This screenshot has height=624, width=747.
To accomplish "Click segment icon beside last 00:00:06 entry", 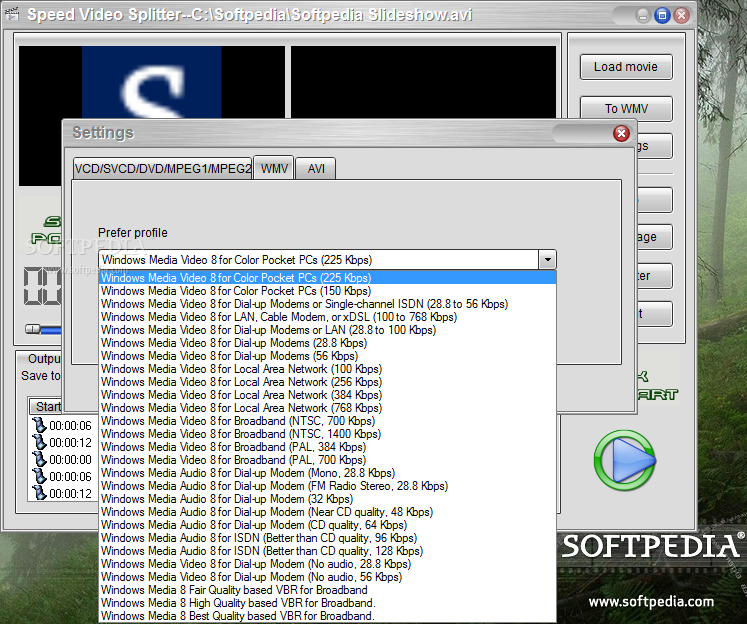I will pyautogui.click(x=39, y=476).
